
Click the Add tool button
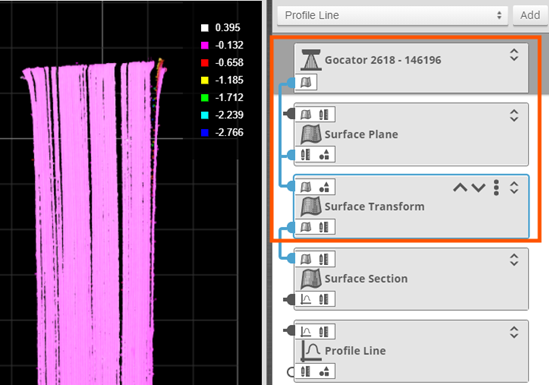click(530, 15)
